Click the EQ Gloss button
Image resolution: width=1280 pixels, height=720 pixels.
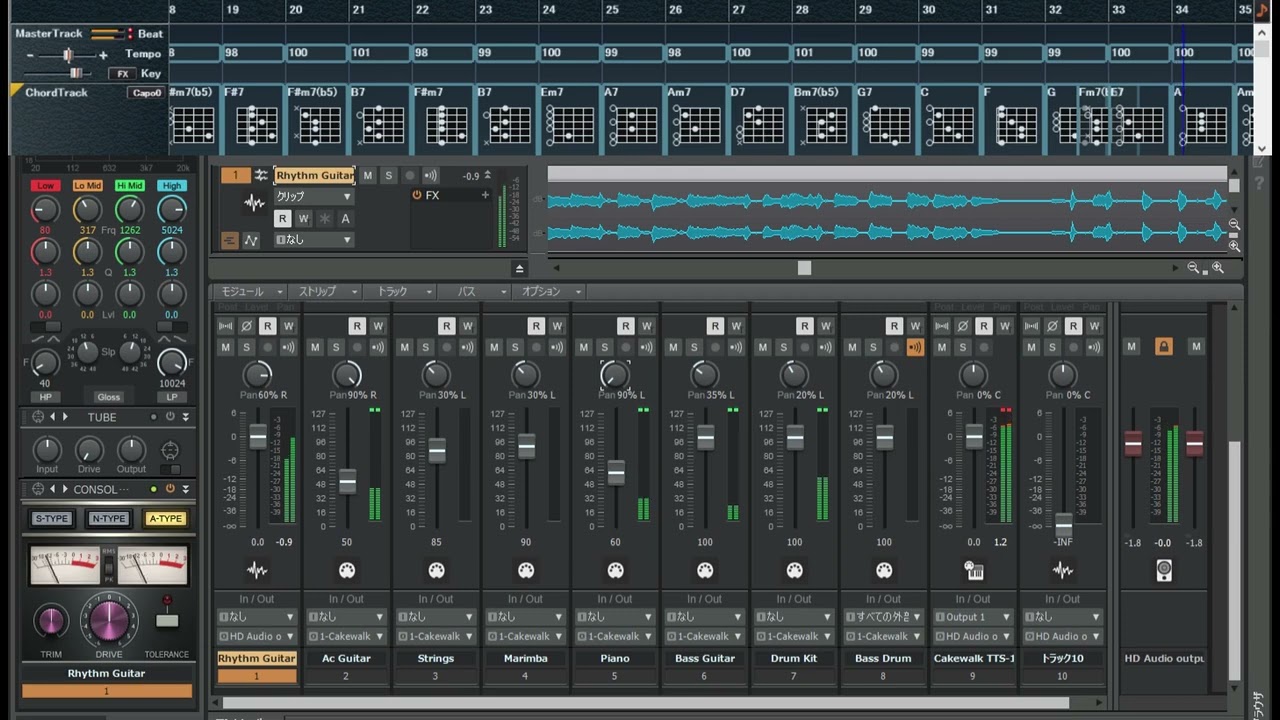point(108,397)
